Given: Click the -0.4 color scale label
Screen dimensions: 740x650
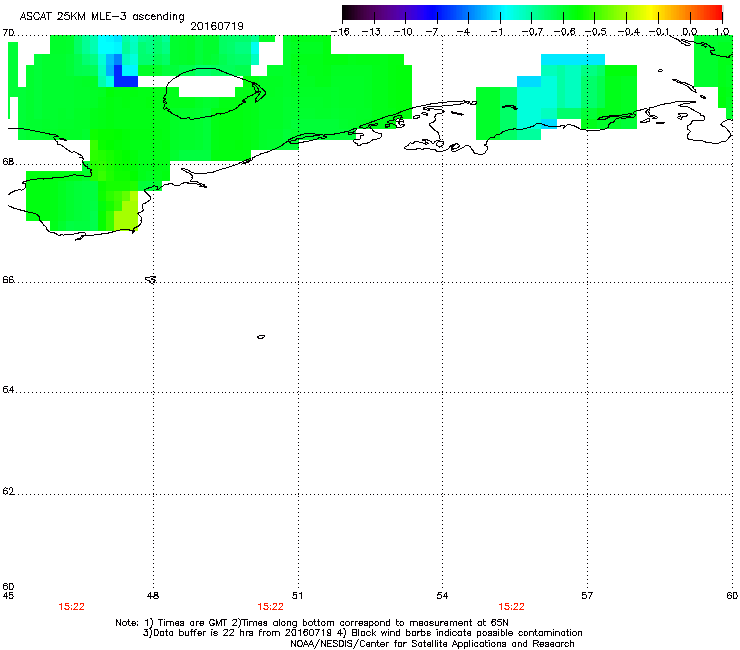Looking at the screenshot, I should (x=628, y=32).
